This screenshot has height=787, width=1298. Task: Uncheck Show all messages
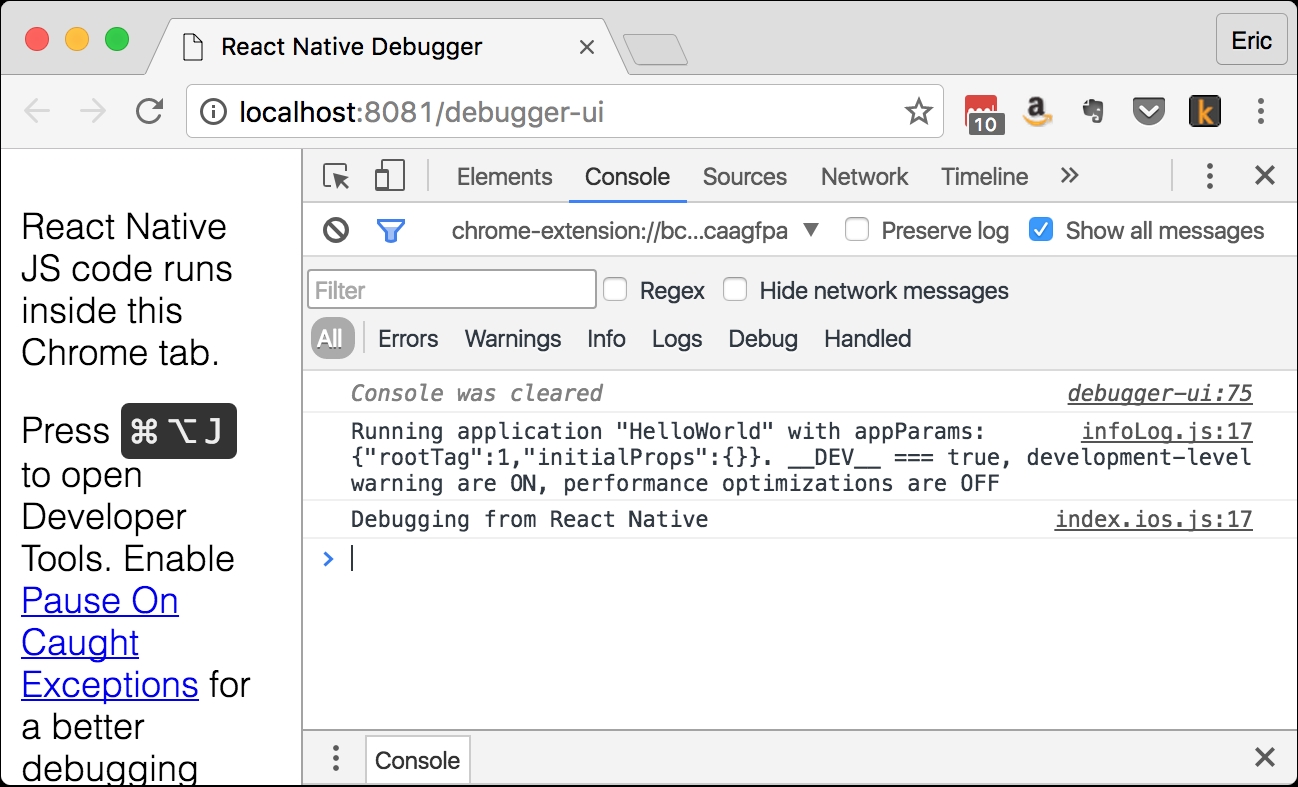pos(1041,230)
